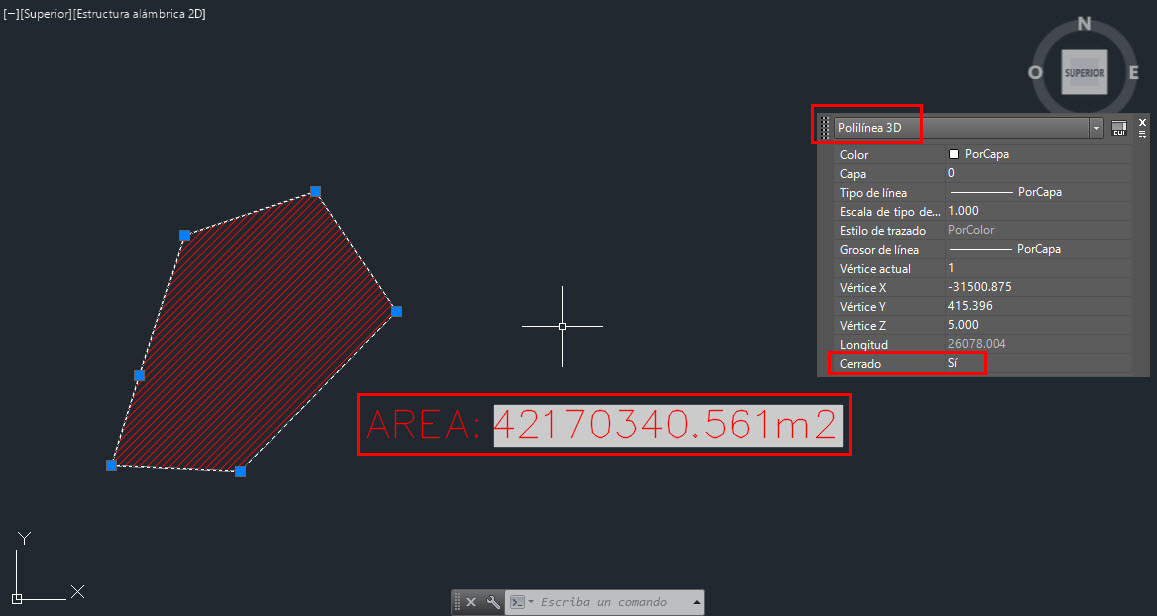
Task: Expand recent commands with the command line chevron
Action: click(x=695, y=601)
